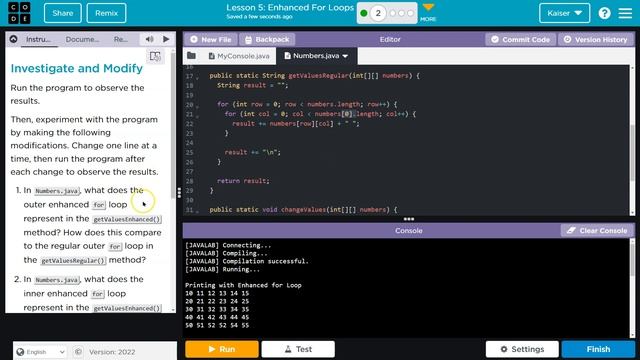
Task: Select level 2 progress bubble
Action: pyautogui.click(x=378, y=13)
